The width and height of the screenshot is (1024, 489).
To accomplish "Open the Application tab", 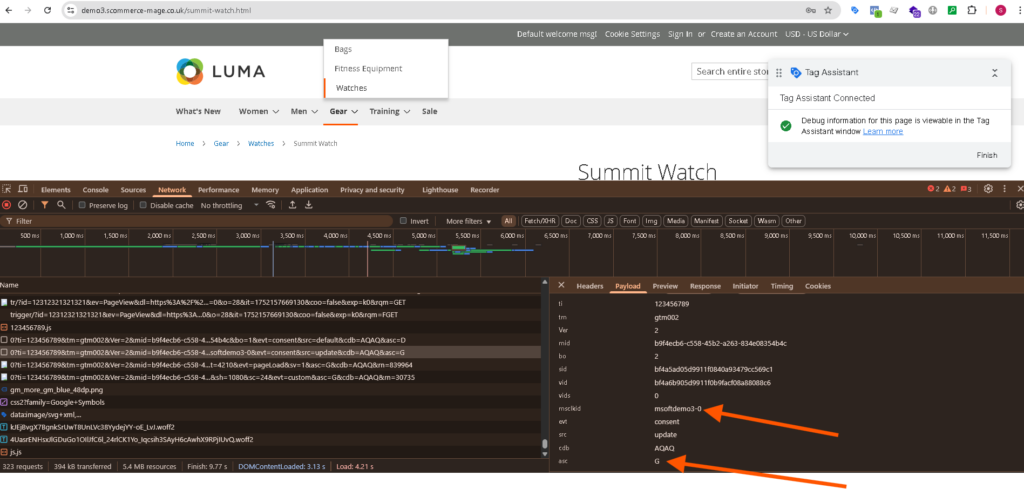I will [x=309, y=190].
